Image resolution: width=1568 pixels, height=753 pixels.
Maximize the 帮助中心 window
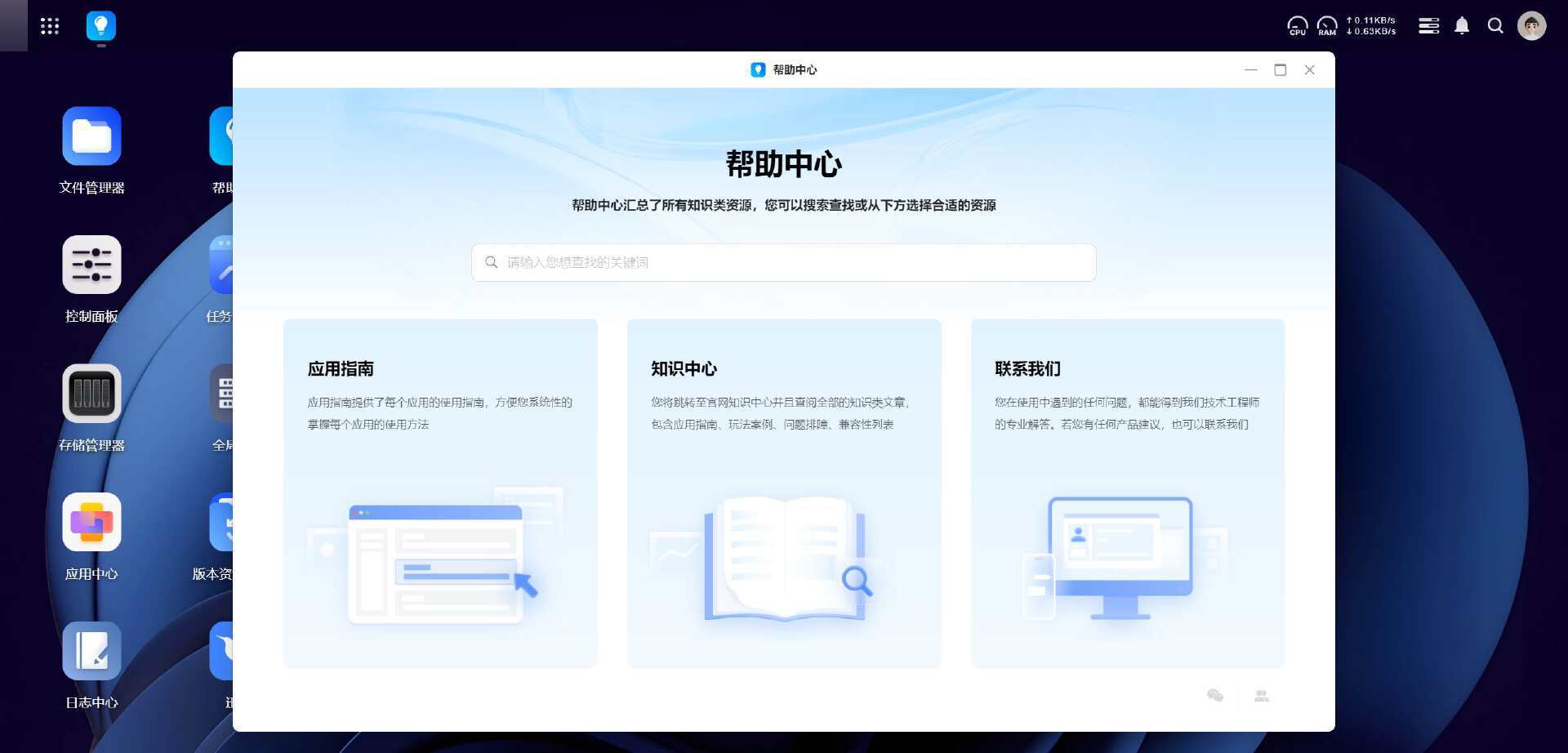click(1280, 70)
